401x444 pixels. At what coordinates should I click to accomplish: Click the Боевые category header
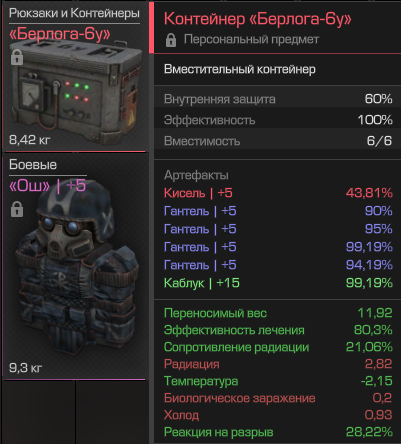33,165
